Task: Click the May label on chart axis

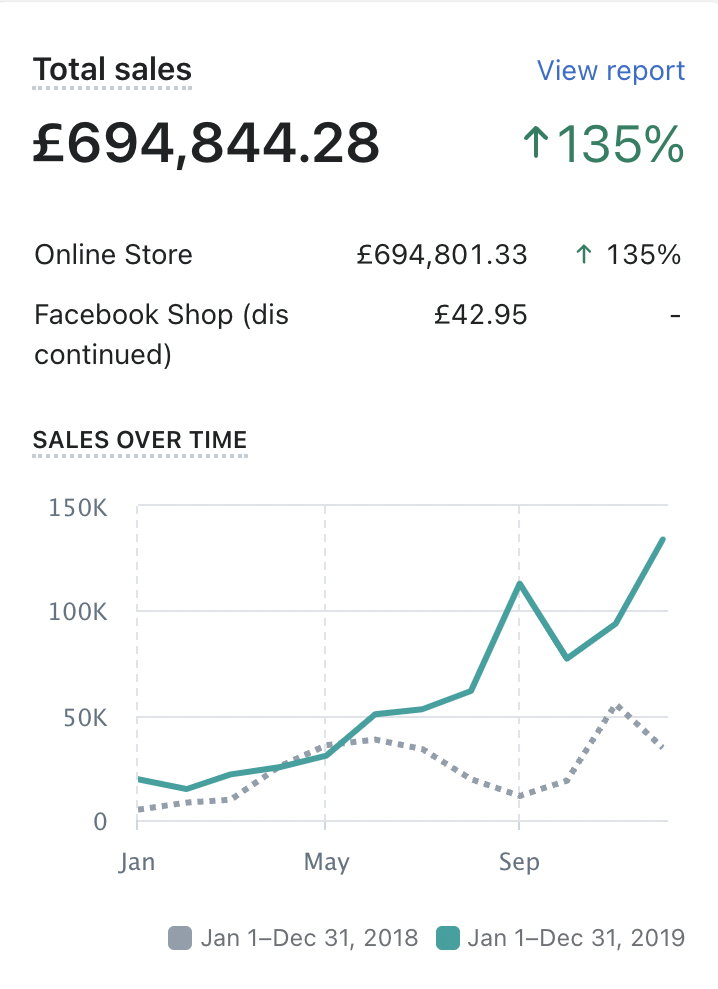Action: (326, 862)
